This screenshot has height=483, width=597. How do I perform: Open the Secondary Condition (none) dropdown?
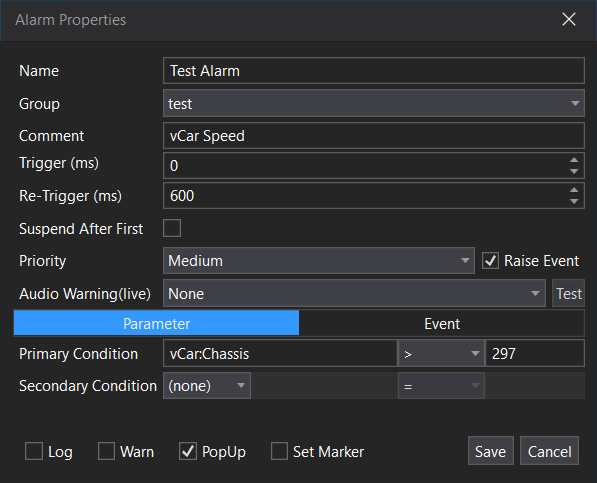click(x=207, y=386)
